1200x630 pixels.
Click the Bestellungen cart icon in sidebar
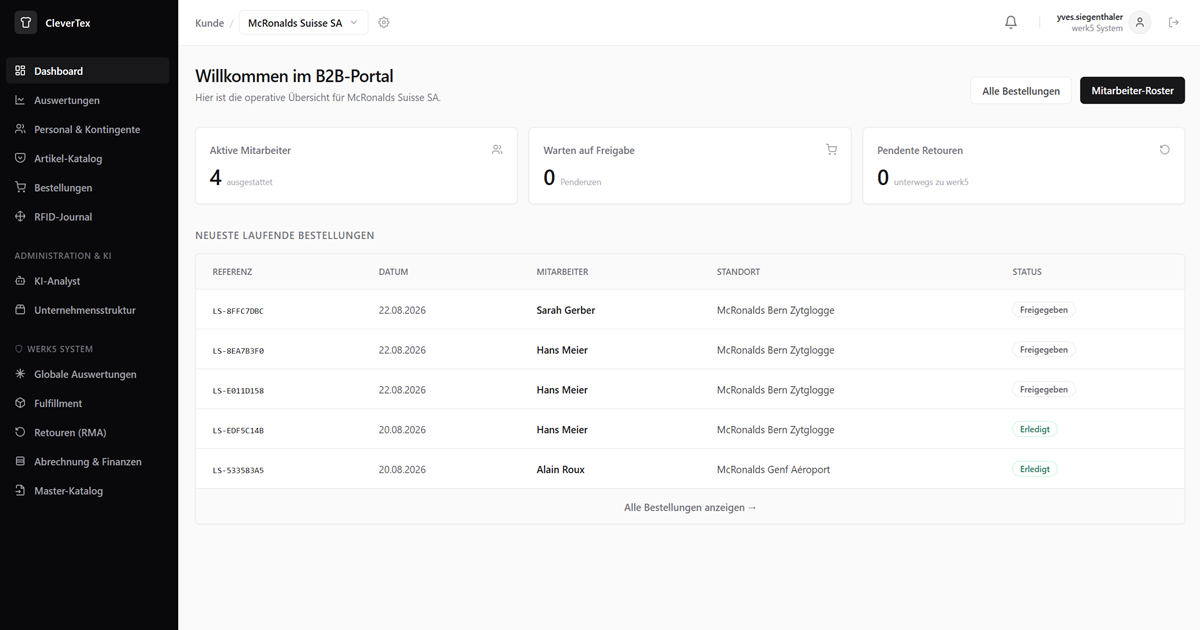(21, 187)
